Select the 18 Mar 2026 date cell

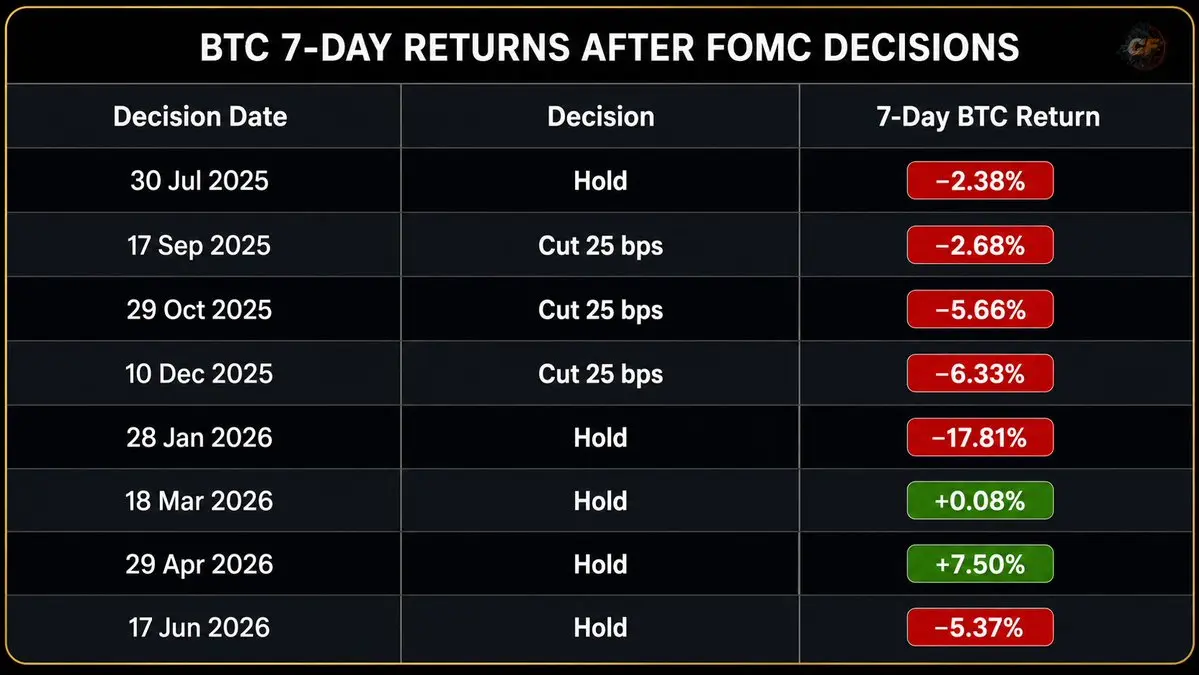click(199, 501)
